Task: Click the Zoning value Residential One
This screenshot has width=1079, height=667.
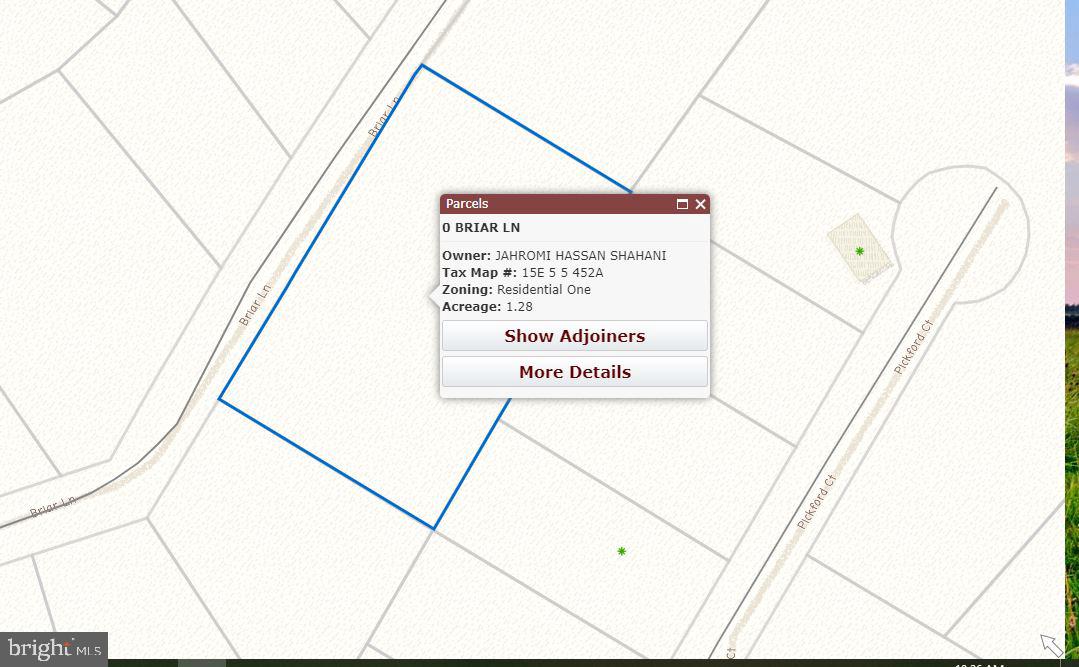Action: [x=543, y=290]
